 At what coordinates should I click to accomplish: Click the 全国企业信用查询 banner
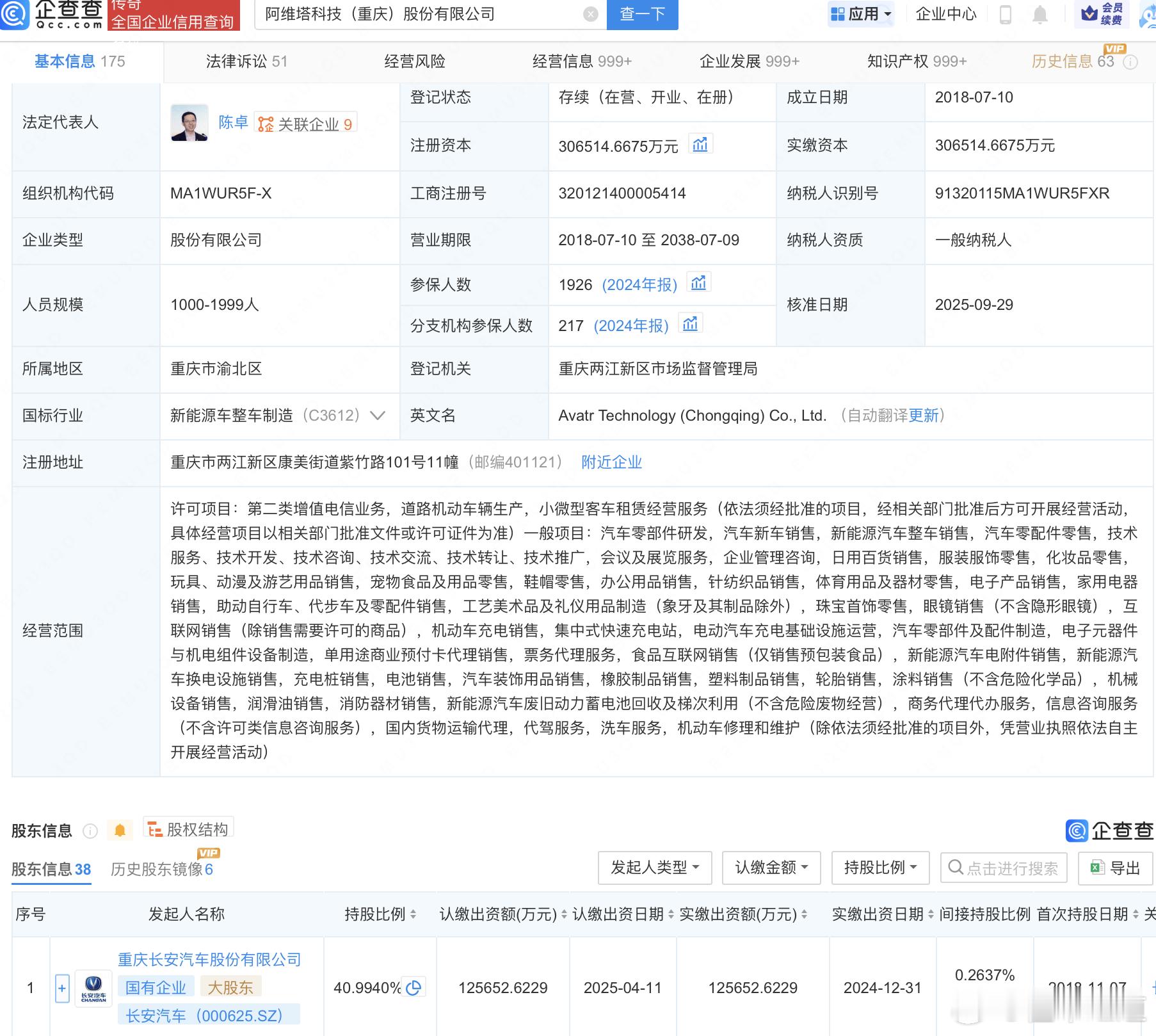(173, 15)
